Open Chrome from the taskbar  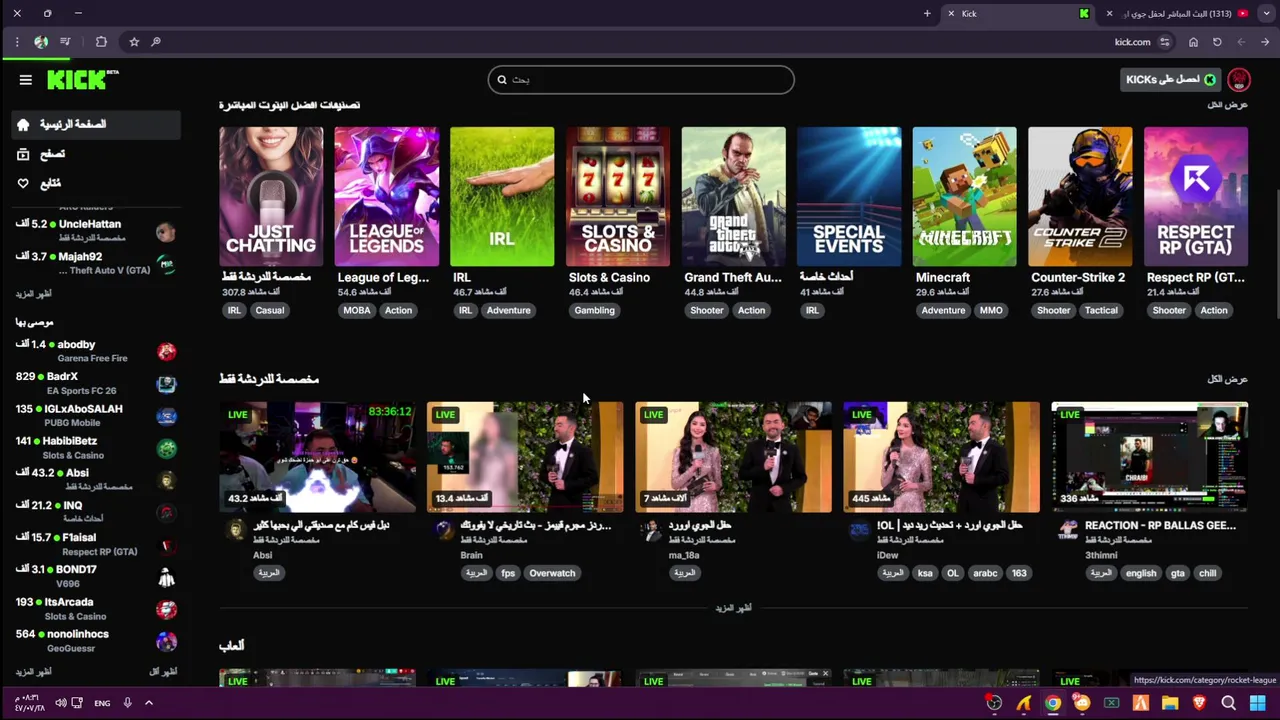click(1053, 703)
